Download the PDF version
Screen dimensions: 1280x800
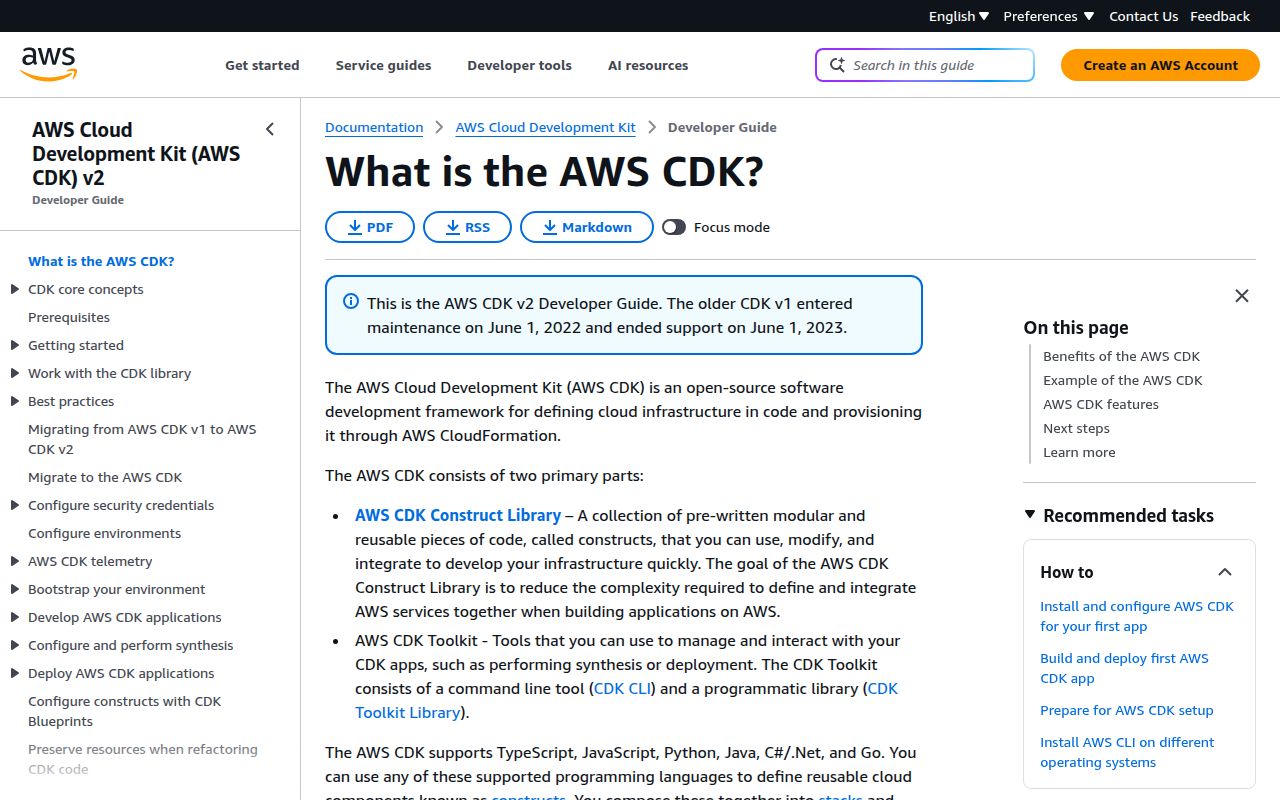(370, 227)
